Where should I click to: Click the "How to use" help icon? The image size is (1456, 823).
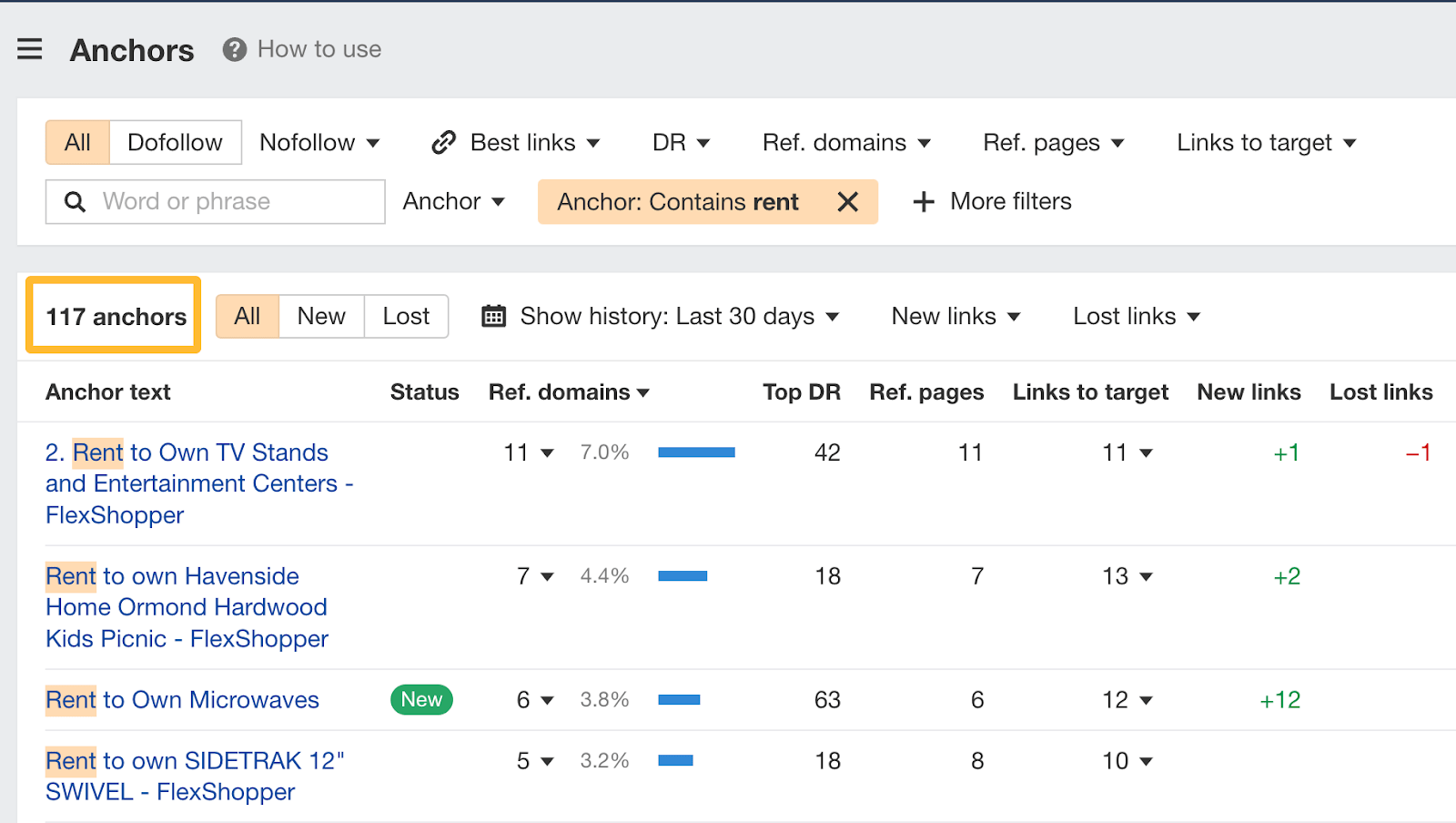click(x=233, y=49)
